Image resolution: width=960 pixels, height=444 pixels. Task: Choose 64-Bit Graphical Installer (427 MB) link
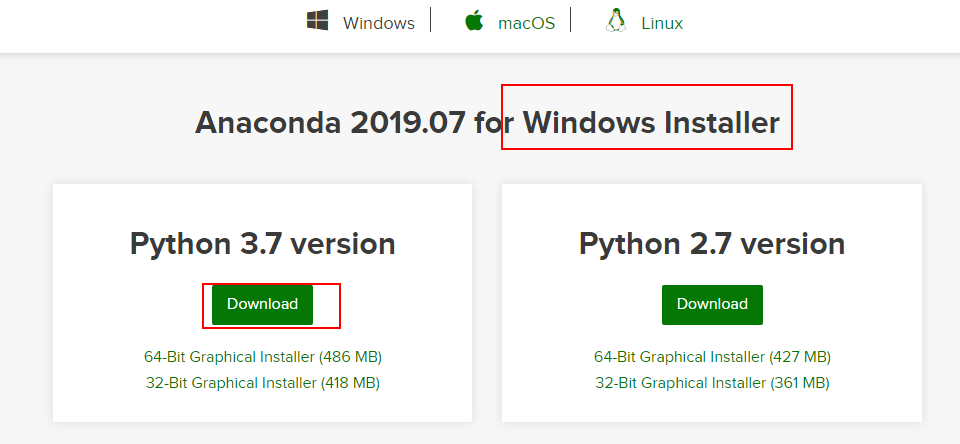(x=712, y=356)
